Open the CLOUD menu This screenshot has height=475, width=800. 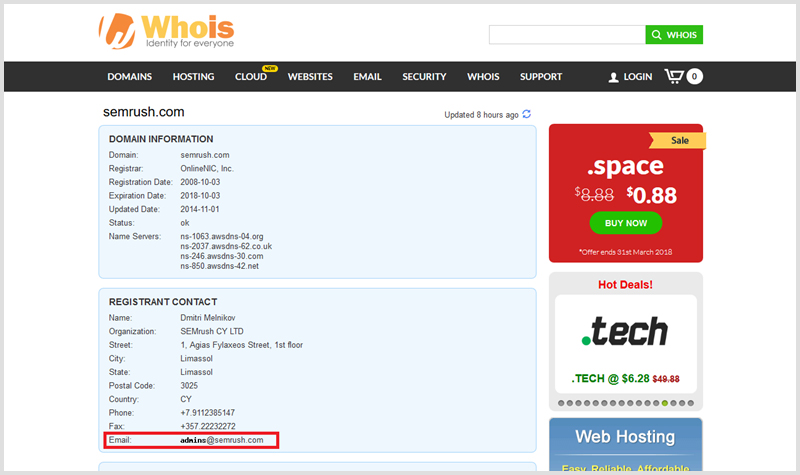(x=251, y=77)
